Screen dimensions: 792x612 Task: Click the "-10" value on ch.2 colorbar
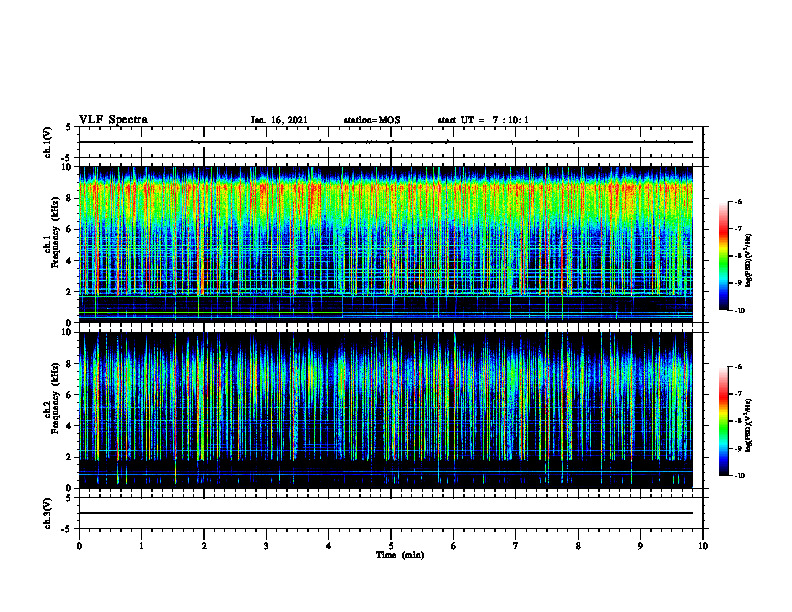click(739, 476)
